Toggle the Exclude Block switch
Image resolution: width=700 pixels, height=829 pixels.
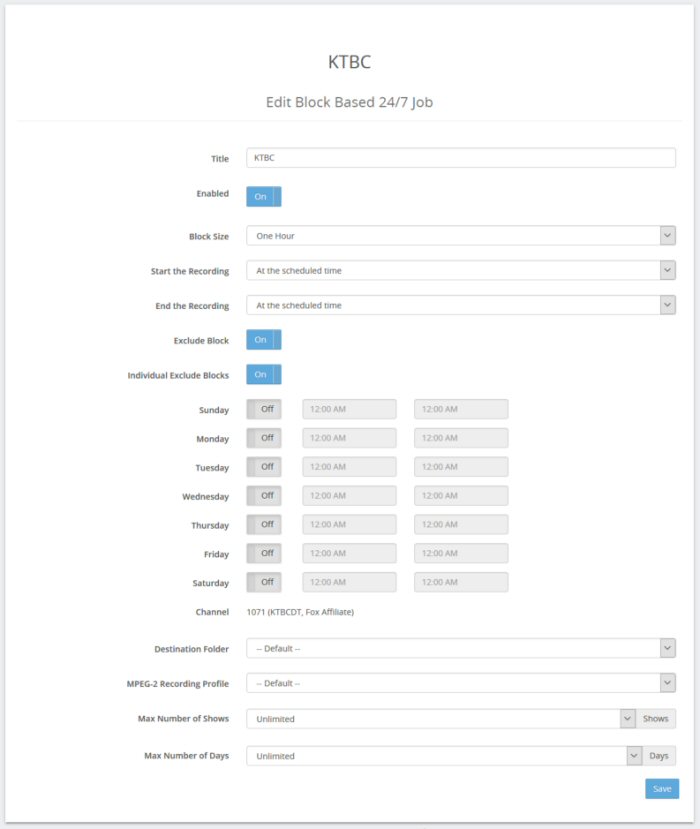(264, 340)
